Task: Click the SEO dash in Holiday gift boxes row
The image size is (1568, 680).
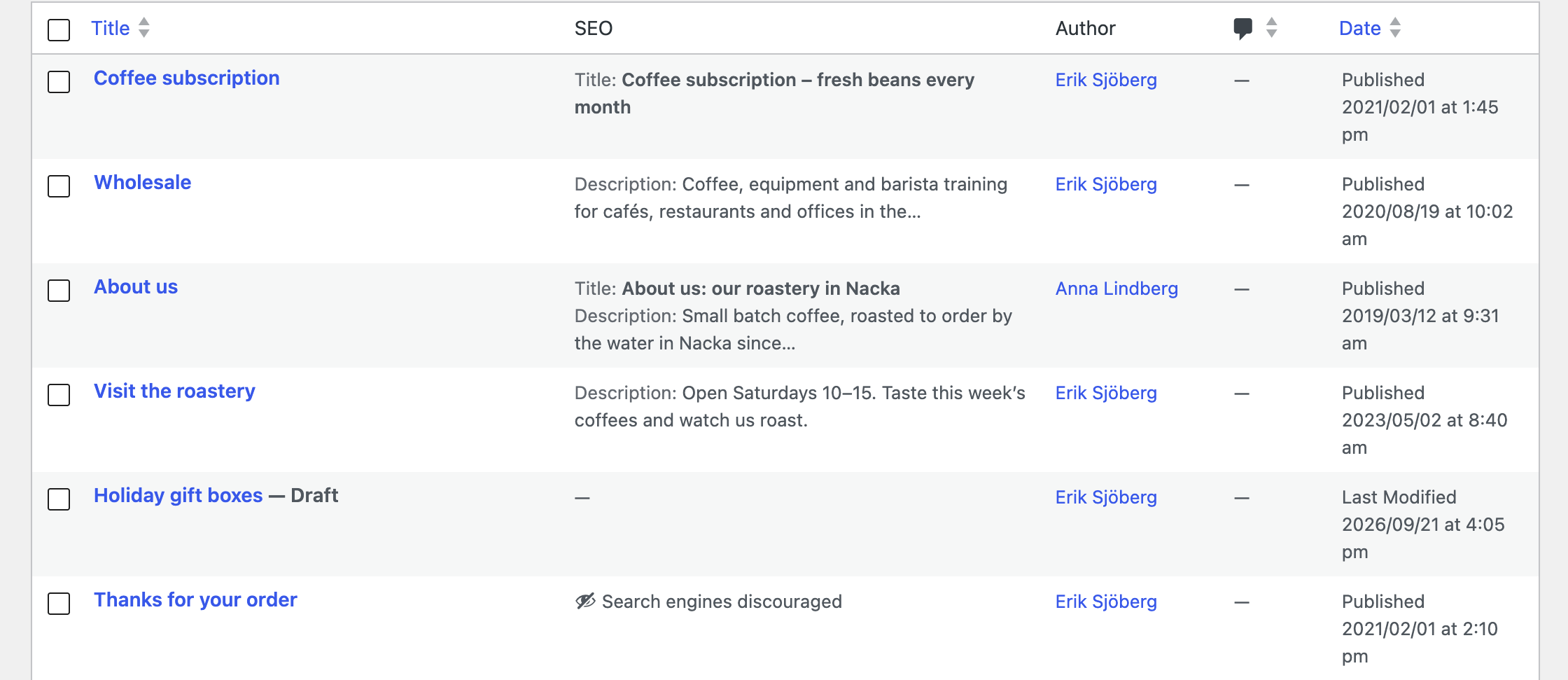Action: point(582,498)
